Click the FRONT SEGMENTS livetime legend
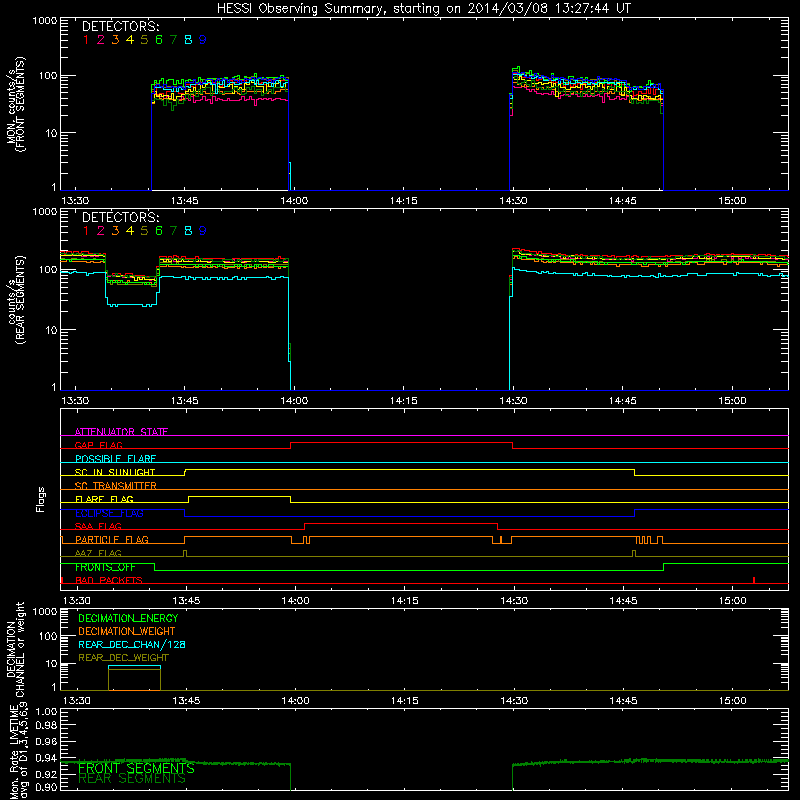Screen dimensions: 800x800 pos(136,768)
